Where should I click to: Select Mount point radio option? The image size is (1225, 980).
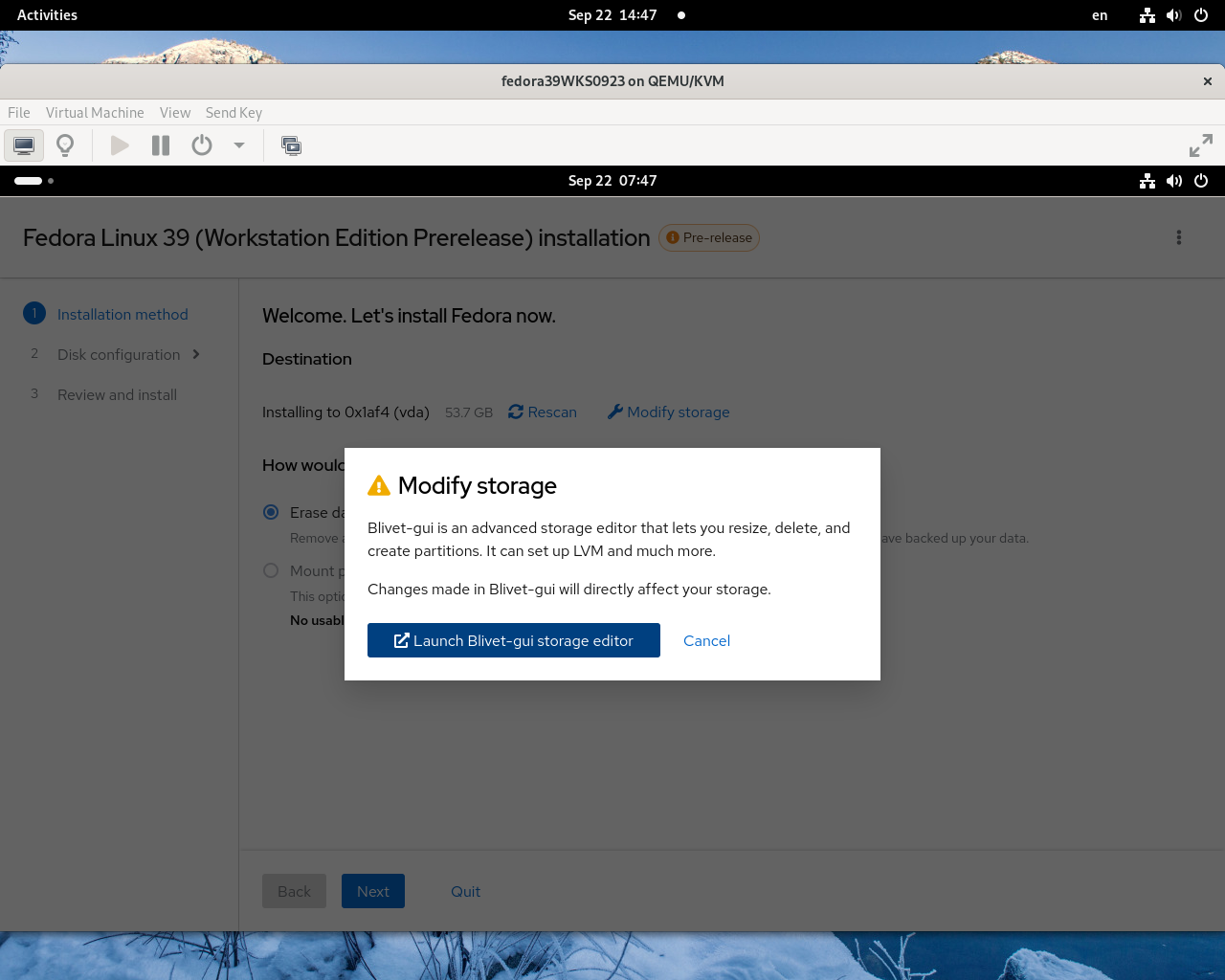click(271, 570)
